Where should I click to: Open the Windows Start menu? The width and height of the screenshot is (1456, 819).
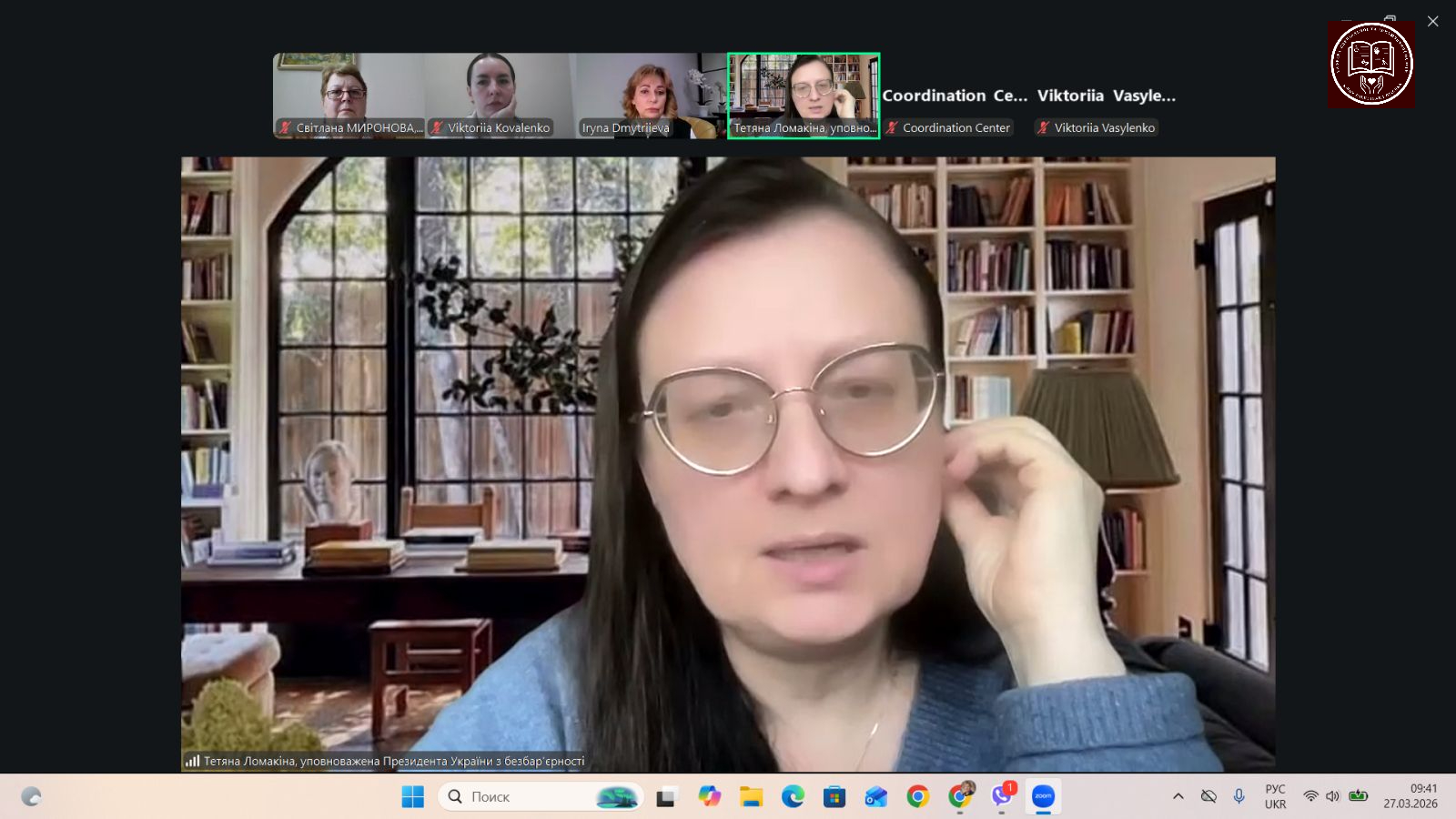coord(412,797)
